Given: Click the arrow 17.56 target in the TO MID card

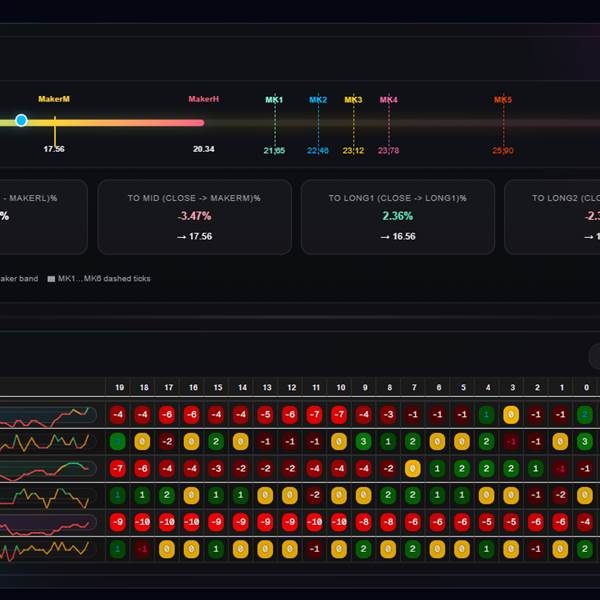Looking at the screenshot, I should [x=194, y=236].
